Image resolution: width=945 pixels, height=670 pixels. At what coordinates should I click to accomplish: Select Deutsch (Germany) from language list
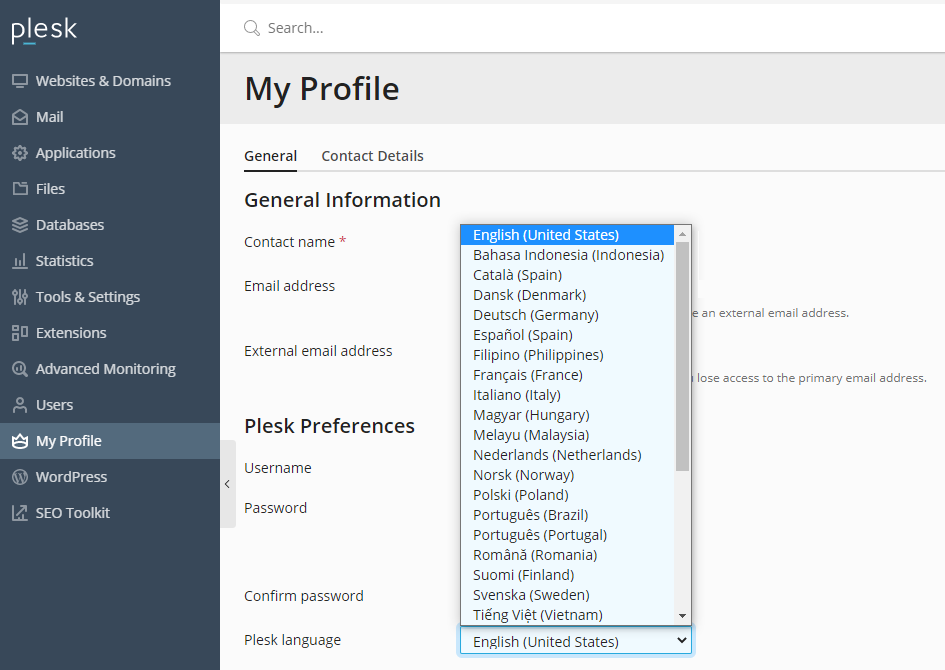pyautogui.click(x=536, y=315)
